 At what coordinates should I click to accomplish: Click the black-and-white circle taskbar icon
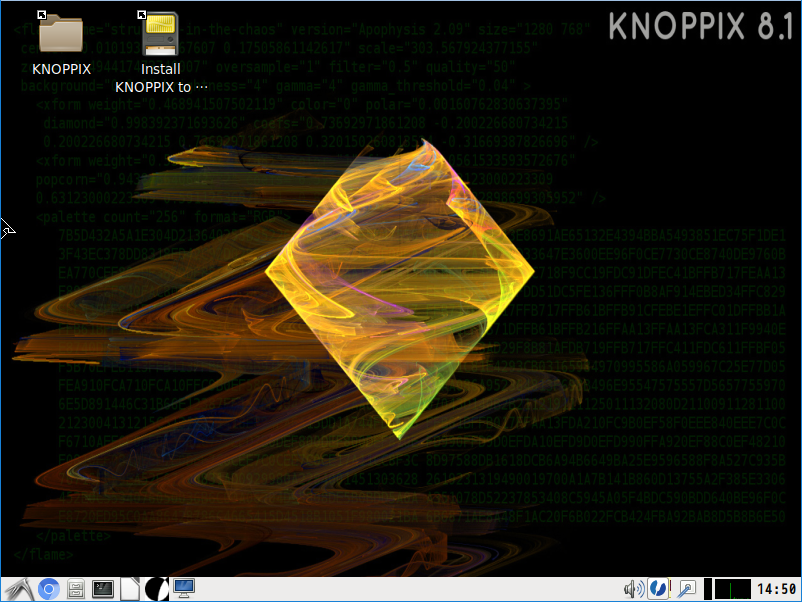point(157,589)
